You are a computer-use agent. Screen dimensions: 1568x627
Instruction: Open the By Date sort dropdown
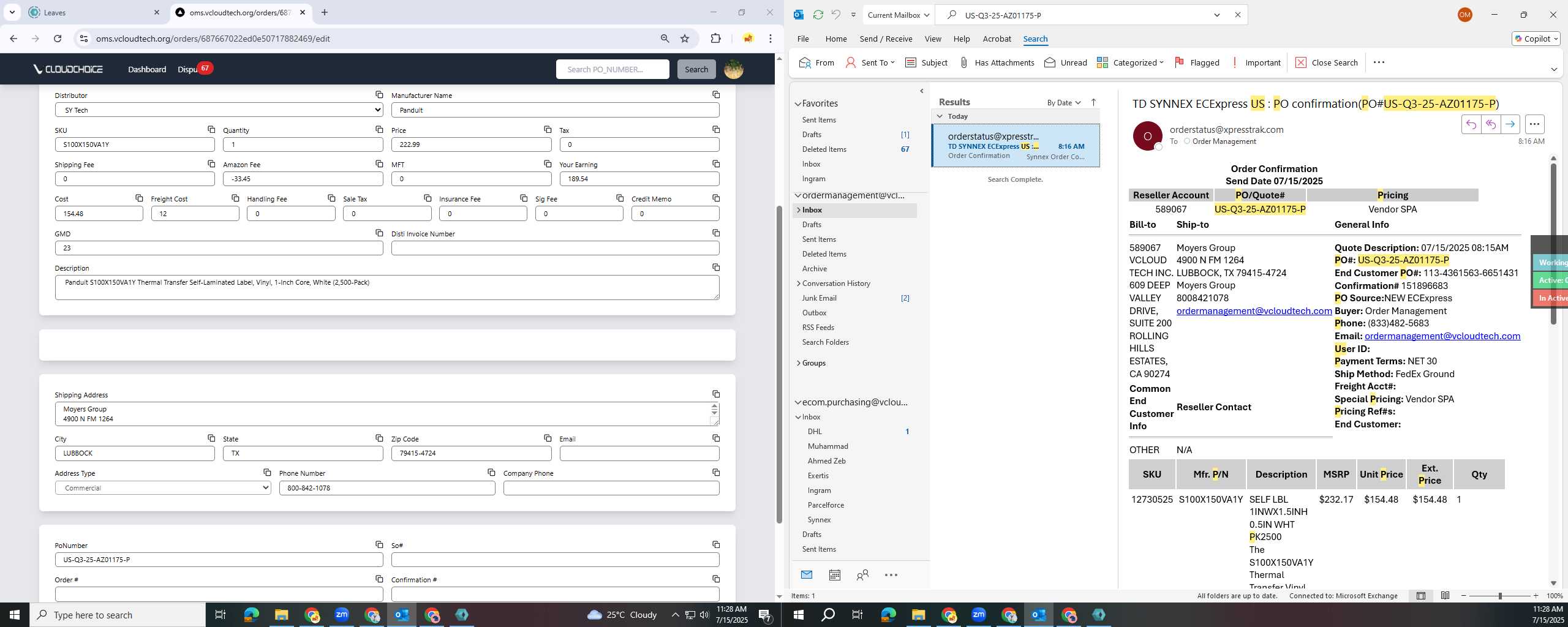coord(1063,102)
